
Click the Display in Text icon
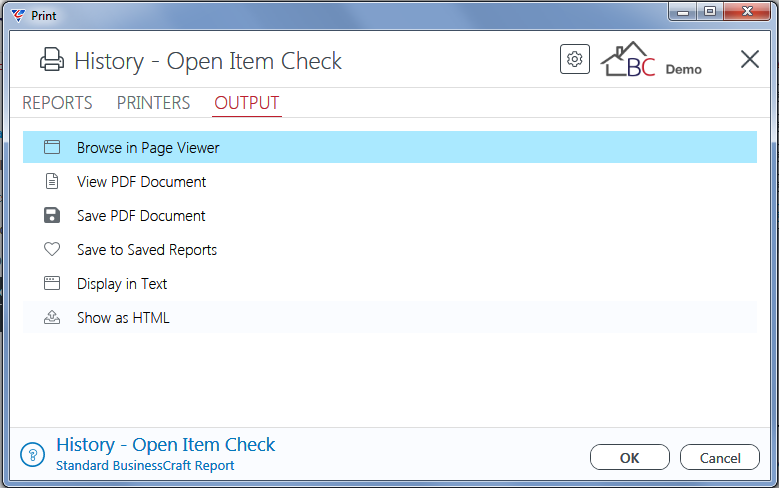pyautogui.click(x=52, y=283)
